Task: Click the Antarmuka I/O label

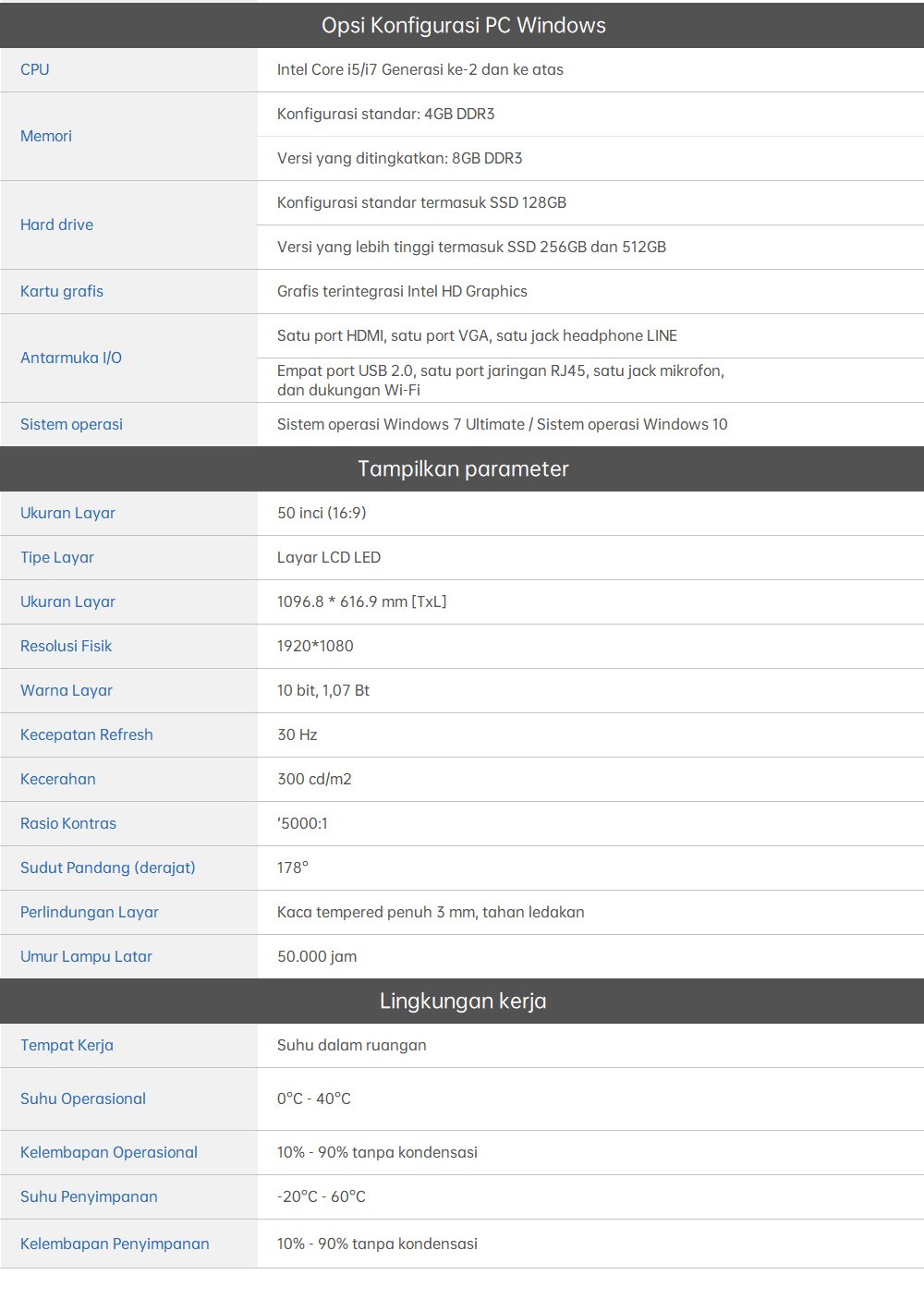Action: (71, 358)
